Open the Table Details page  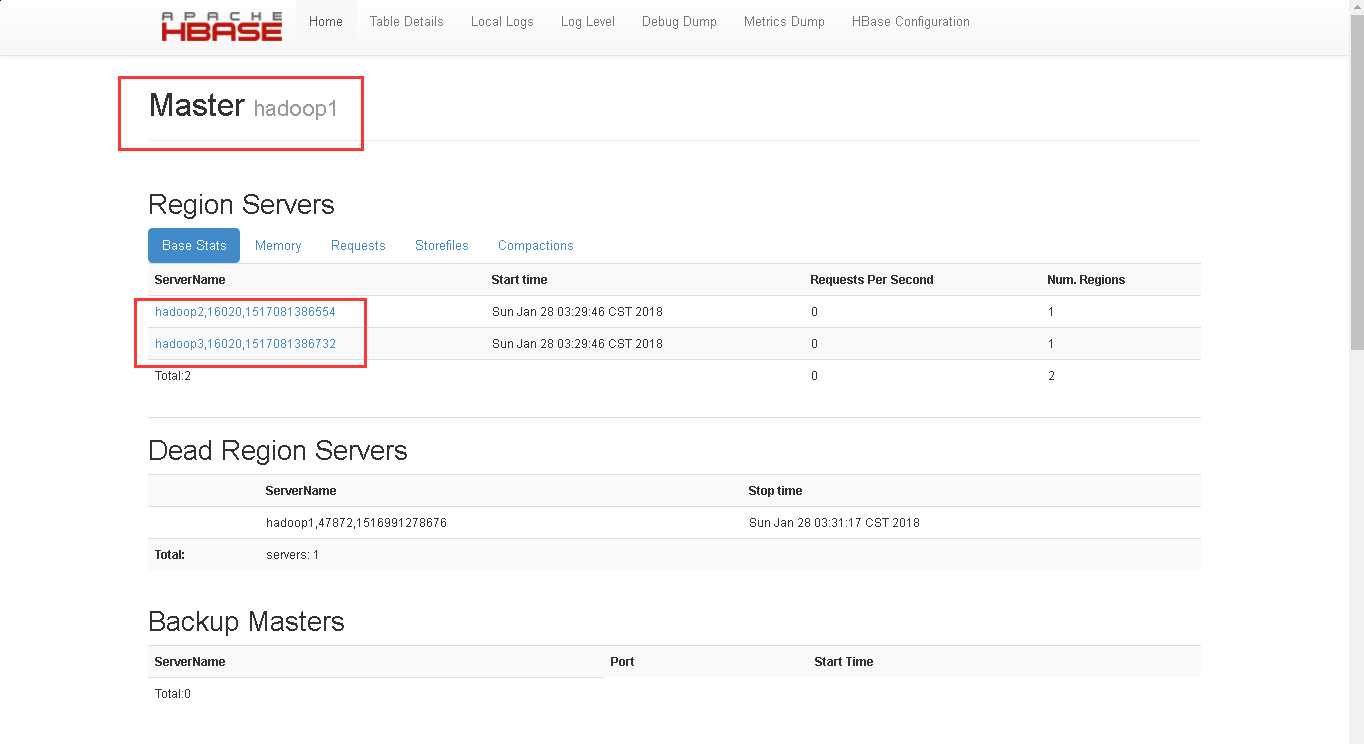coord(406,21)
